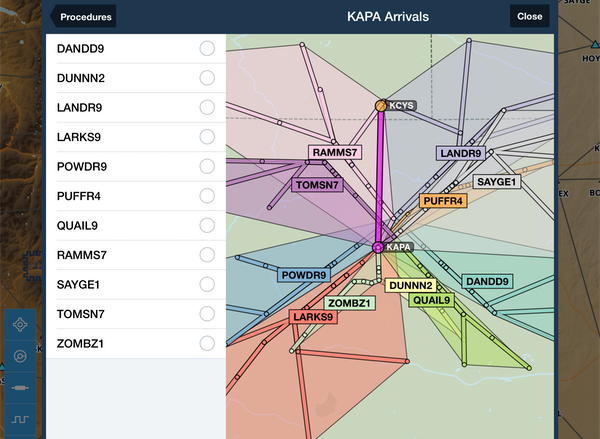
Task: Click the RAMMS7 label on the map
Action: 334,153
